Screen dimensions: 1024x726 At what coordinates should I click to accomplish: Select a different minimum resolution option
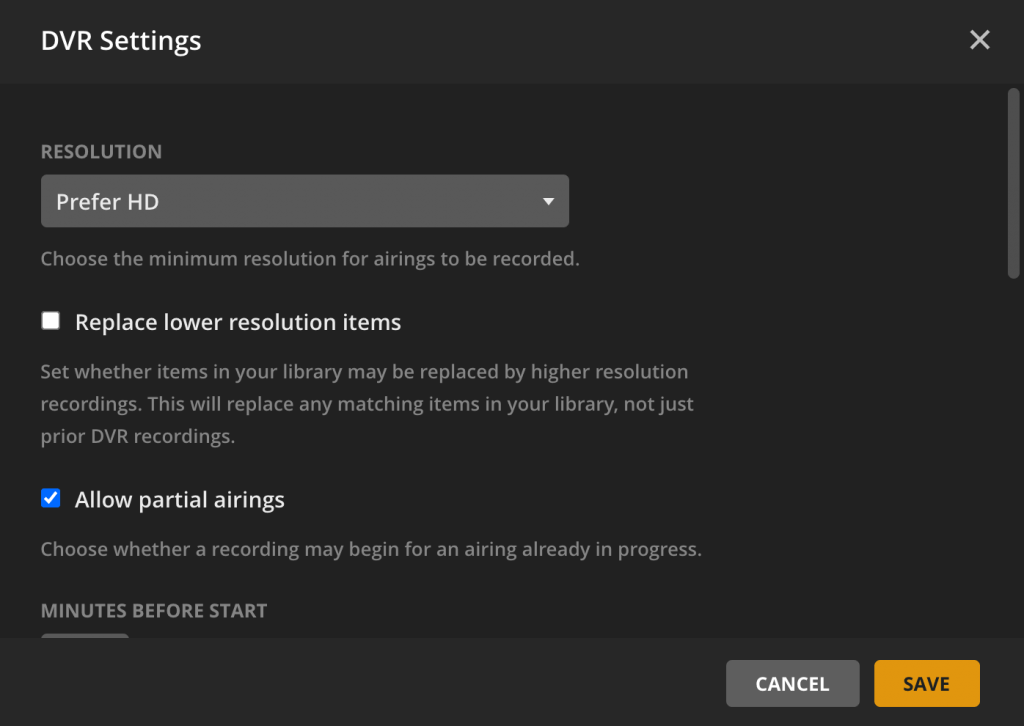(x=305, y=201)
